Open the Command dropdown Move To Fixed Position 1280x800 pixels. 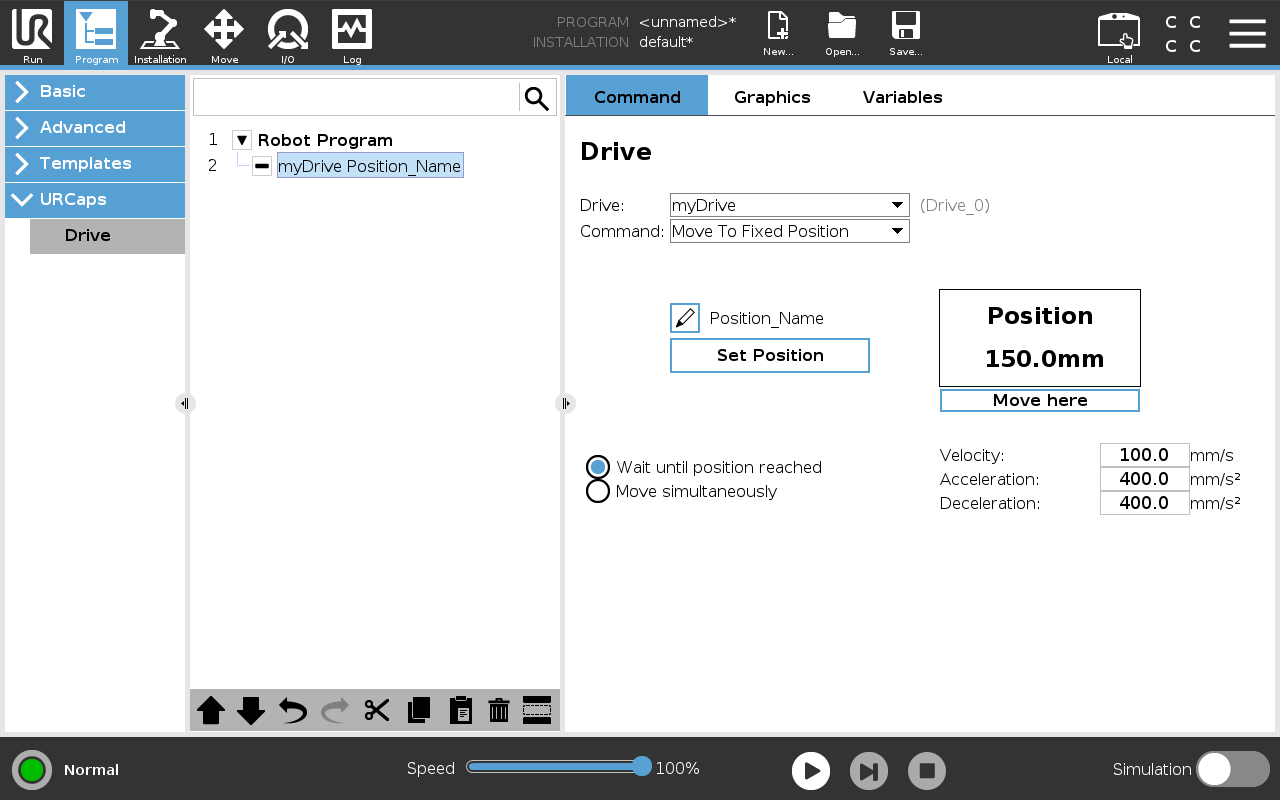tap(789, 231)
